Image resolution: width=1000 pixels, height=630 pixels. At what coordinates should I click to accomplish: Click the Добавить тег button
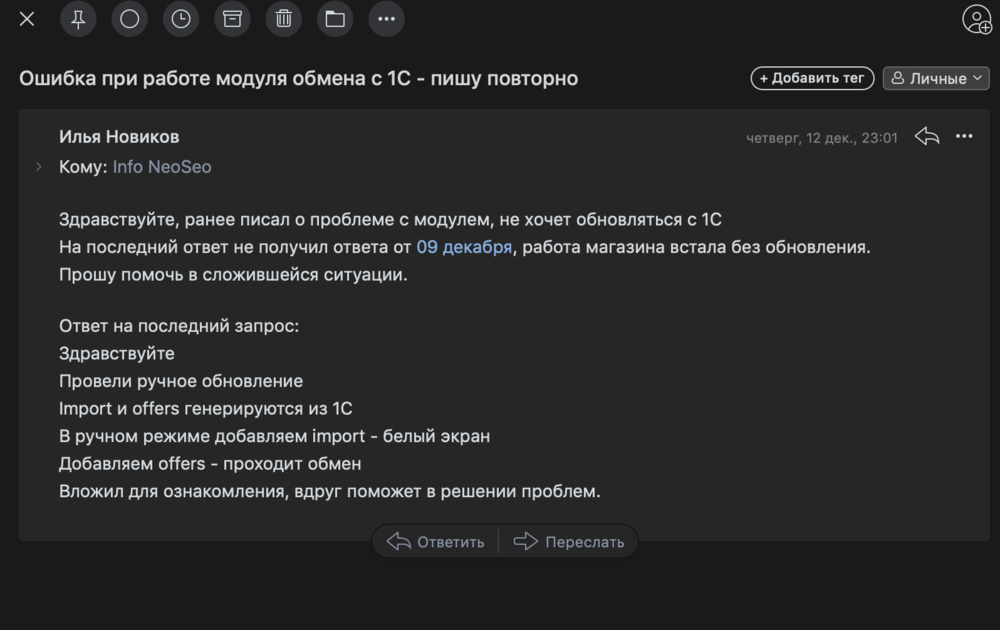pos(812,78)
